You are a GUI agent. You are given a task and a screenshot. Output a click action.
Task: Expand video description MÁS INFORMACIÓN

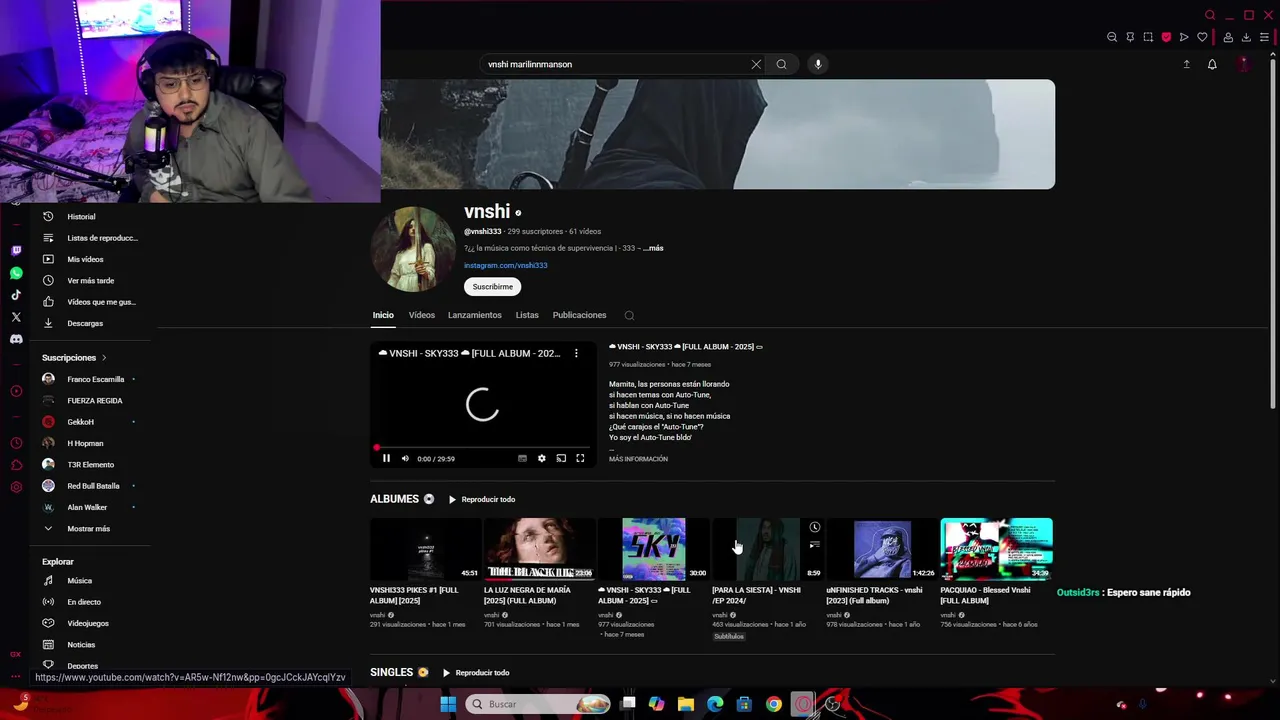point(638,459)
